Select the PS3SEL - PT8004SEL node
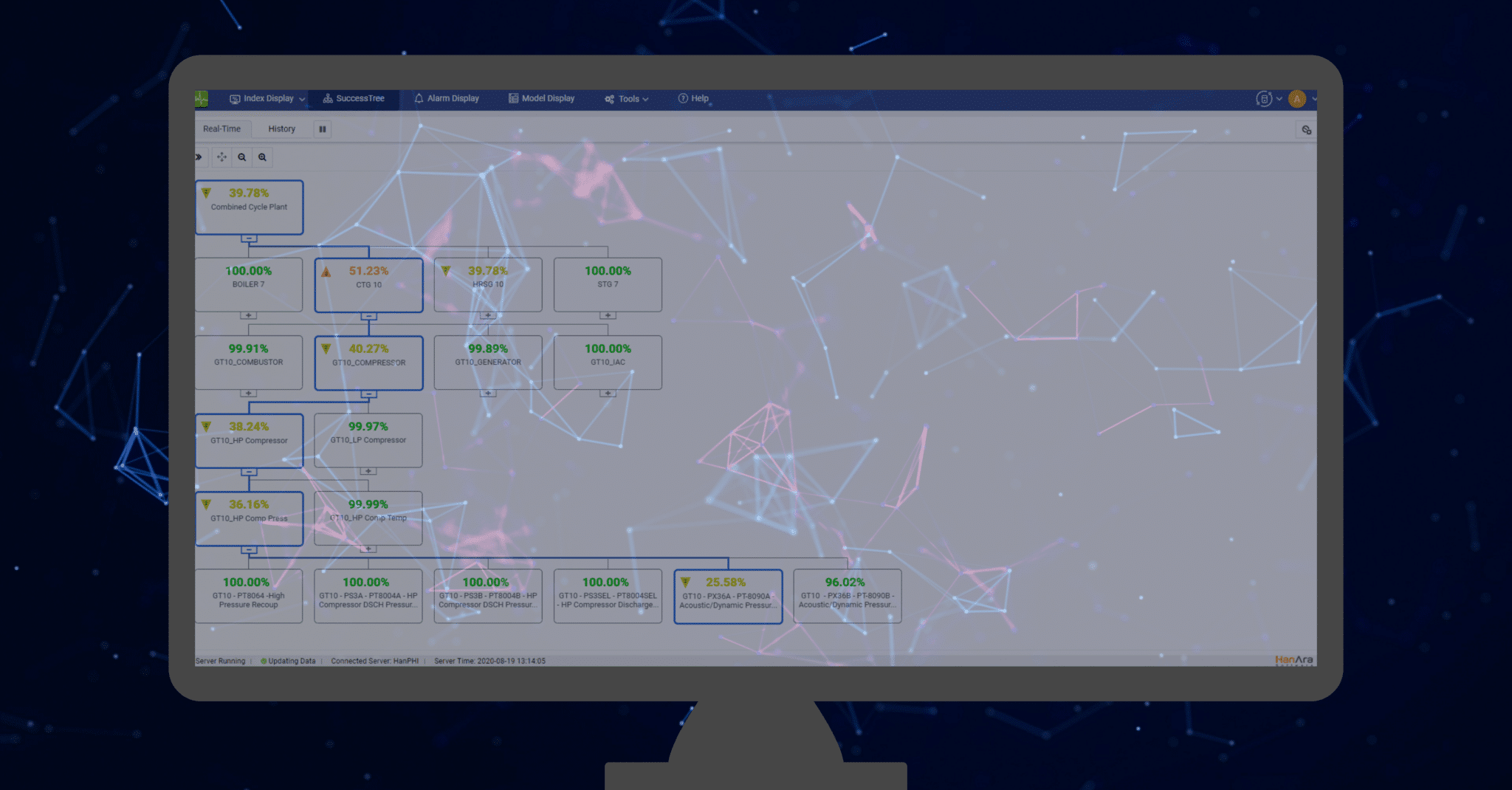This screenshot has height=790, width=1512. [608, 597]
